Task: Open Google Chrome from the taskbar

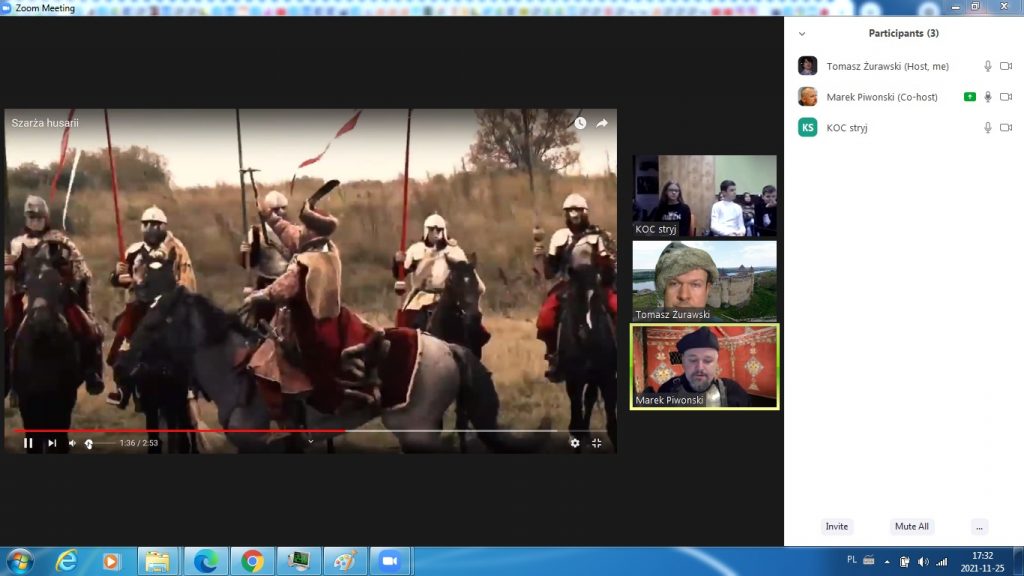Action: point(252,561)
